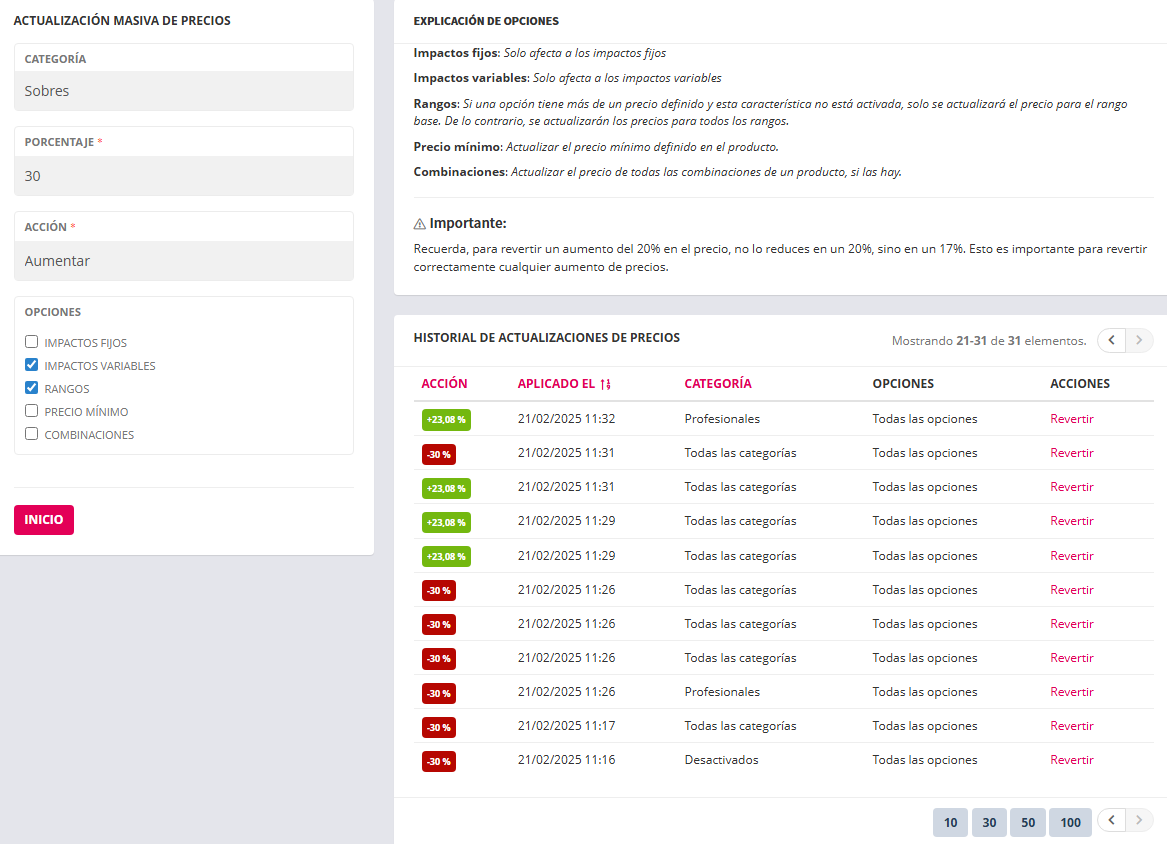
Task: Go to previous page in history header
Action: 1112,341
